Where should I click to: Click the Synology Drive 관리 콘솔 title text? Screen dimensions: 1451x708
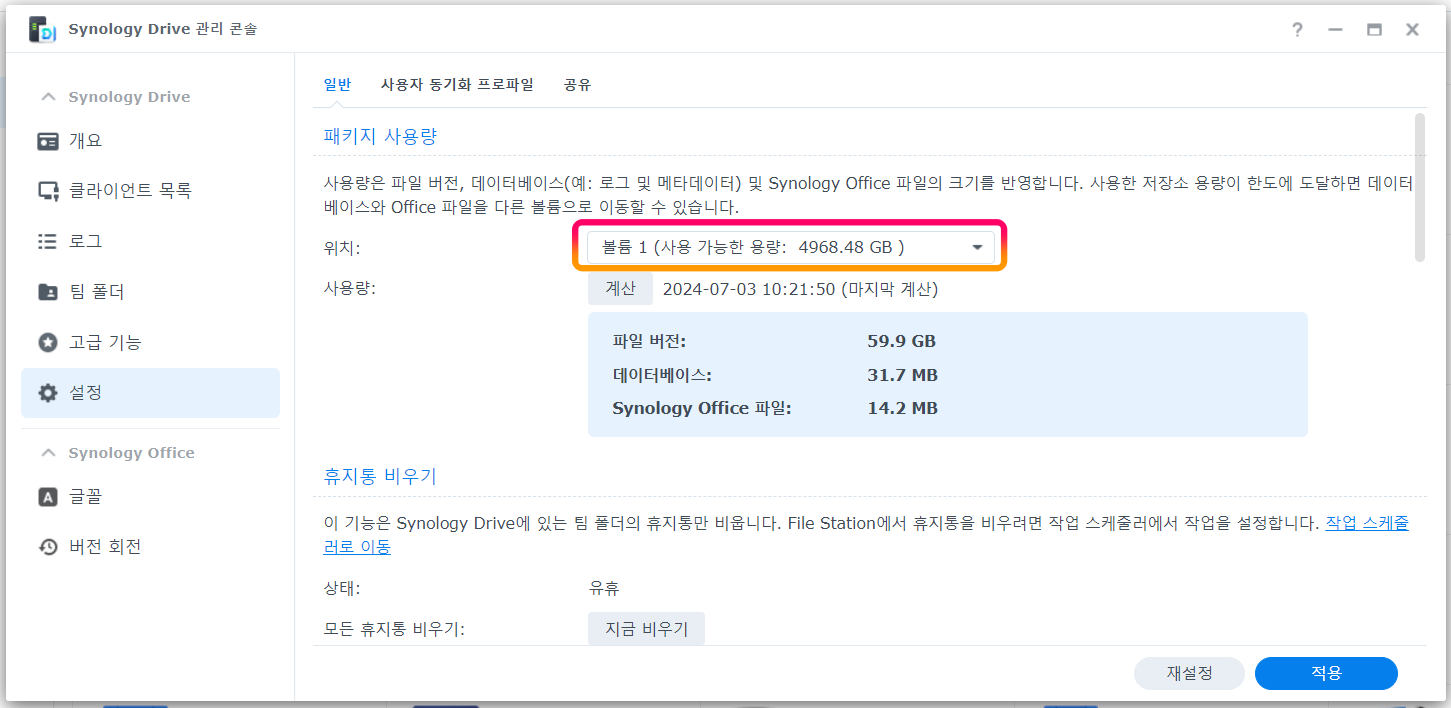pyautogui.click(x=162, y=30)
